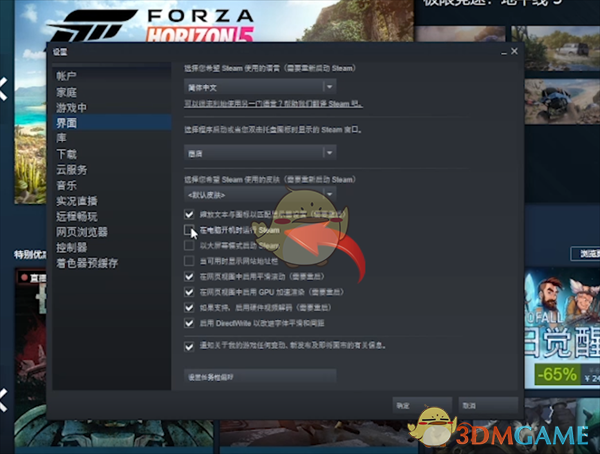Minimize the settings dialog

[504, 52]
